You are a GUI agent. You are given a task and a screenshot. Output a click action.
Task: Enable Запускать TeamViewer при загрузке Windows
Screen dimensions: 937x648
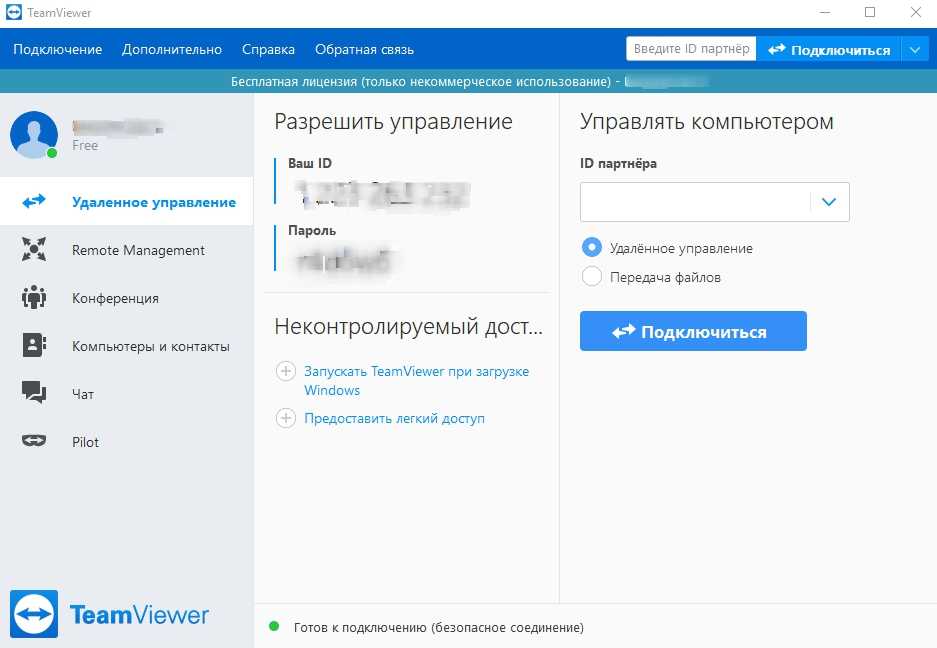coord(286,372)
